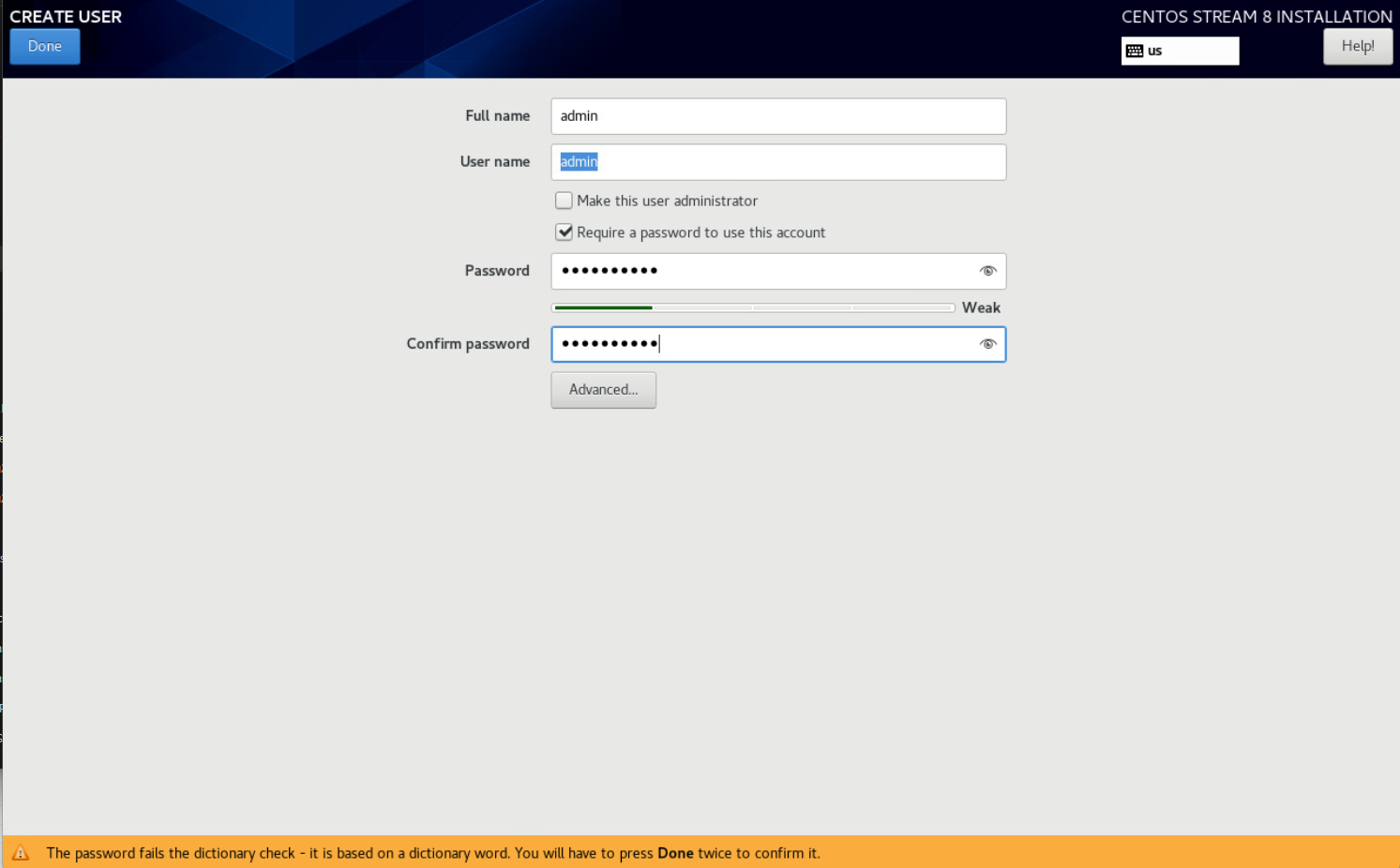Click CENTOS STREAM 8 INSTALLATION title
The image size is (1400, 868).
(x=1257, y=17)
